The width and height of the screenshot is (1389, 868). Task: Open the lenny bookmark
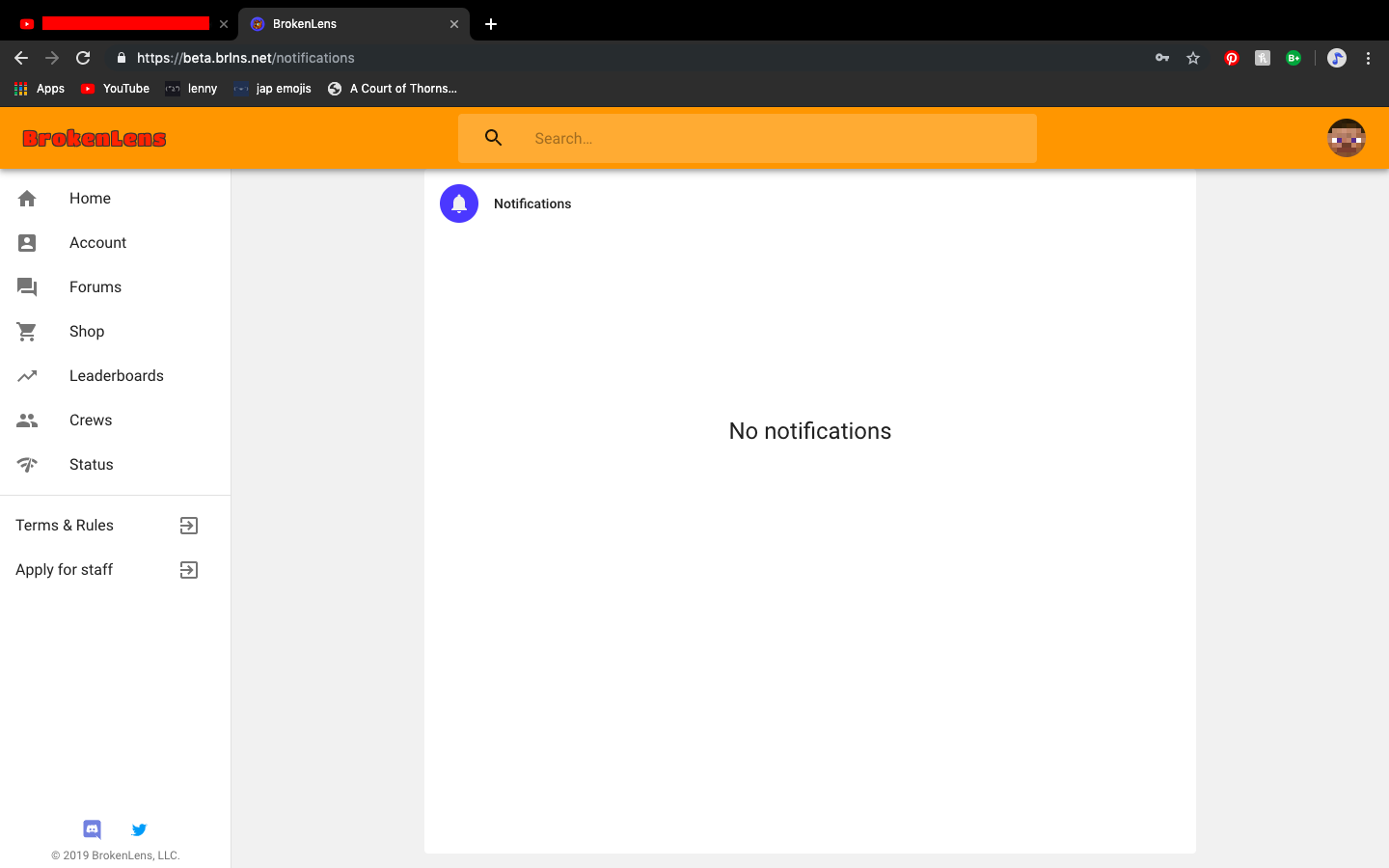coord(191,89)
